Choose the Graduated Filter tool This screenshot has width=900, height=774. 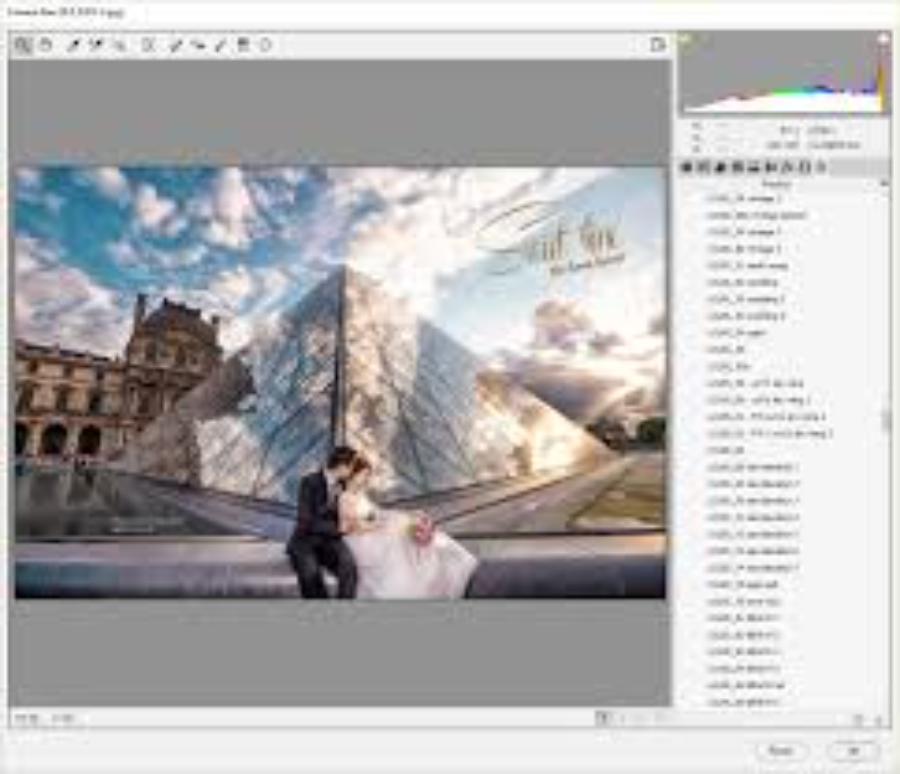[243, 45]
